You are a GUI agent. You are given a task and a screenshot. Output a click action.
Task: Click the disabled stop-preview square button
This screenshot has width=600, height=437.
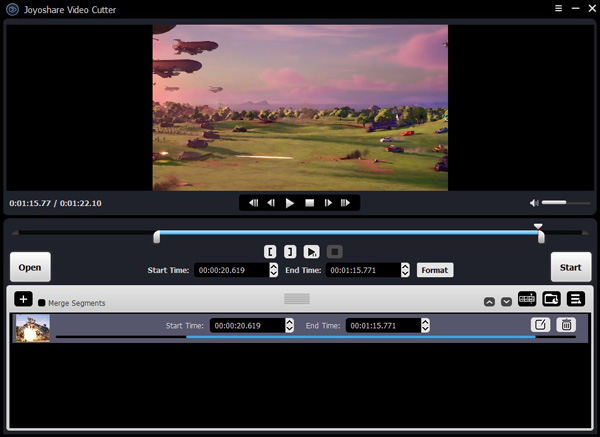(x=334, y=252)
